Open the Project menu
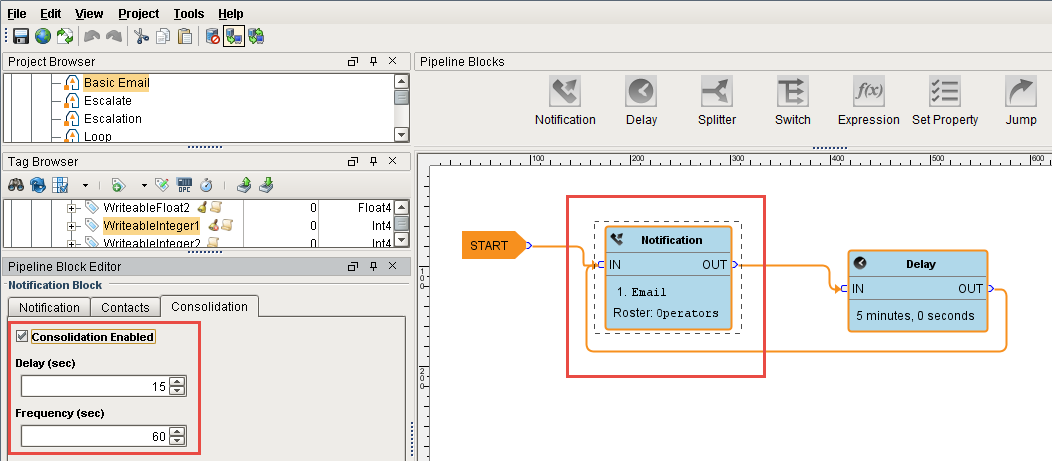This screenshot has width=1052, height=461. pos(138,14)
